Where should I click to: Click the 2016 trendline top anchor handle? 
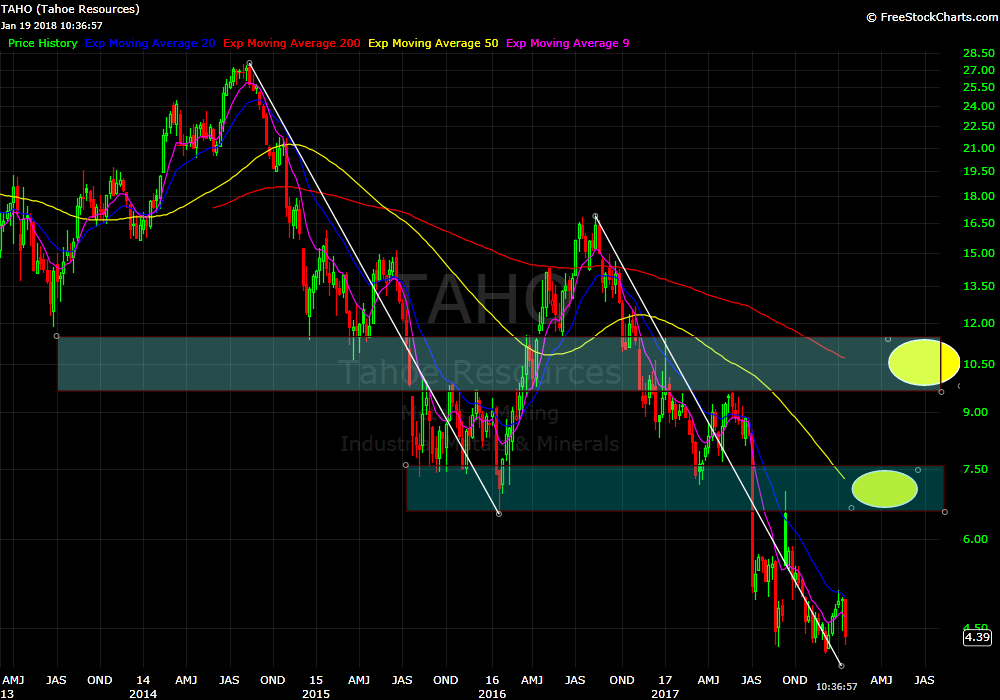tap(595, 216)
